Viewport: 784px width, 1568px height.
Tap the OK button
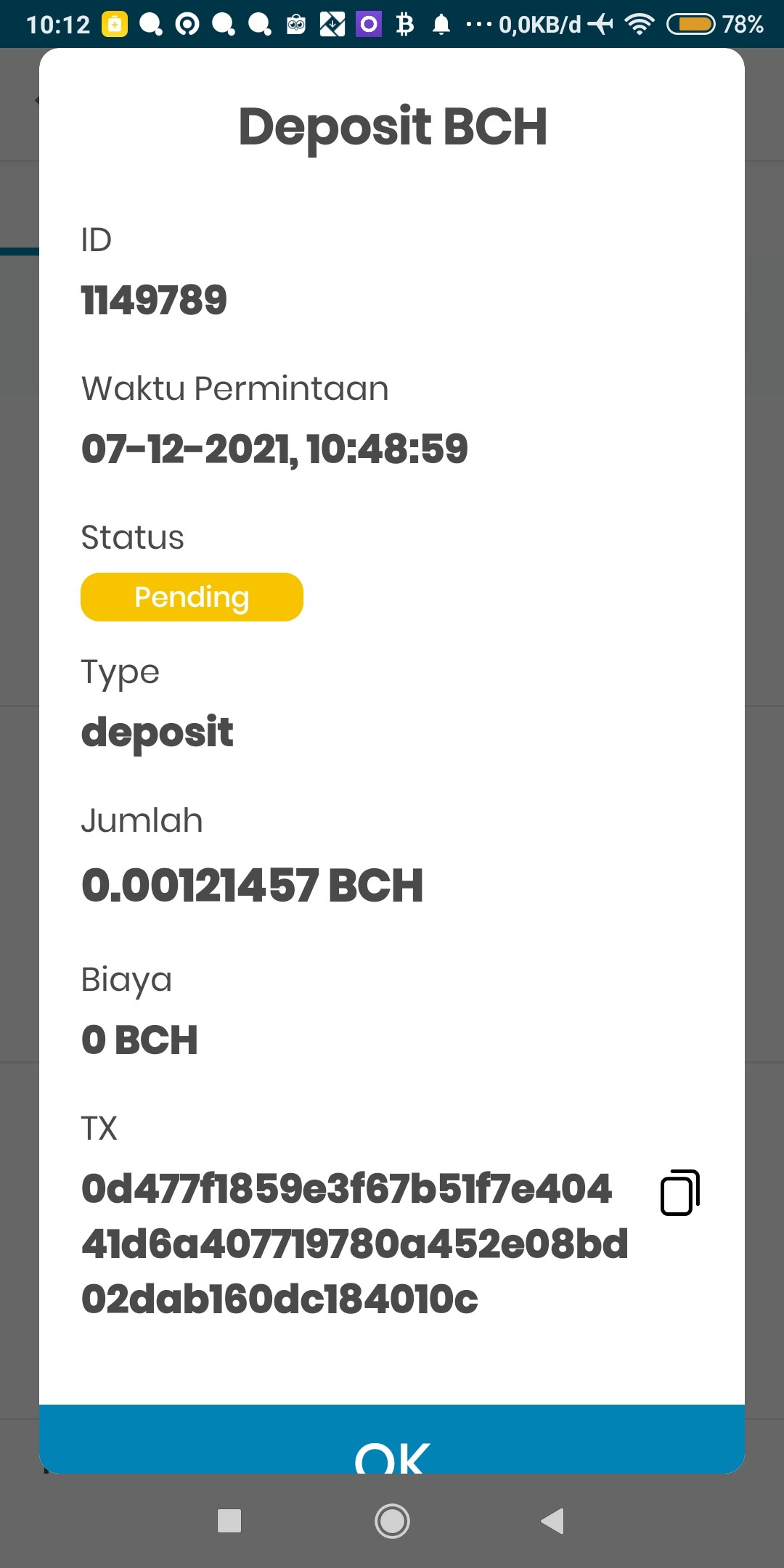[392, 1439]
